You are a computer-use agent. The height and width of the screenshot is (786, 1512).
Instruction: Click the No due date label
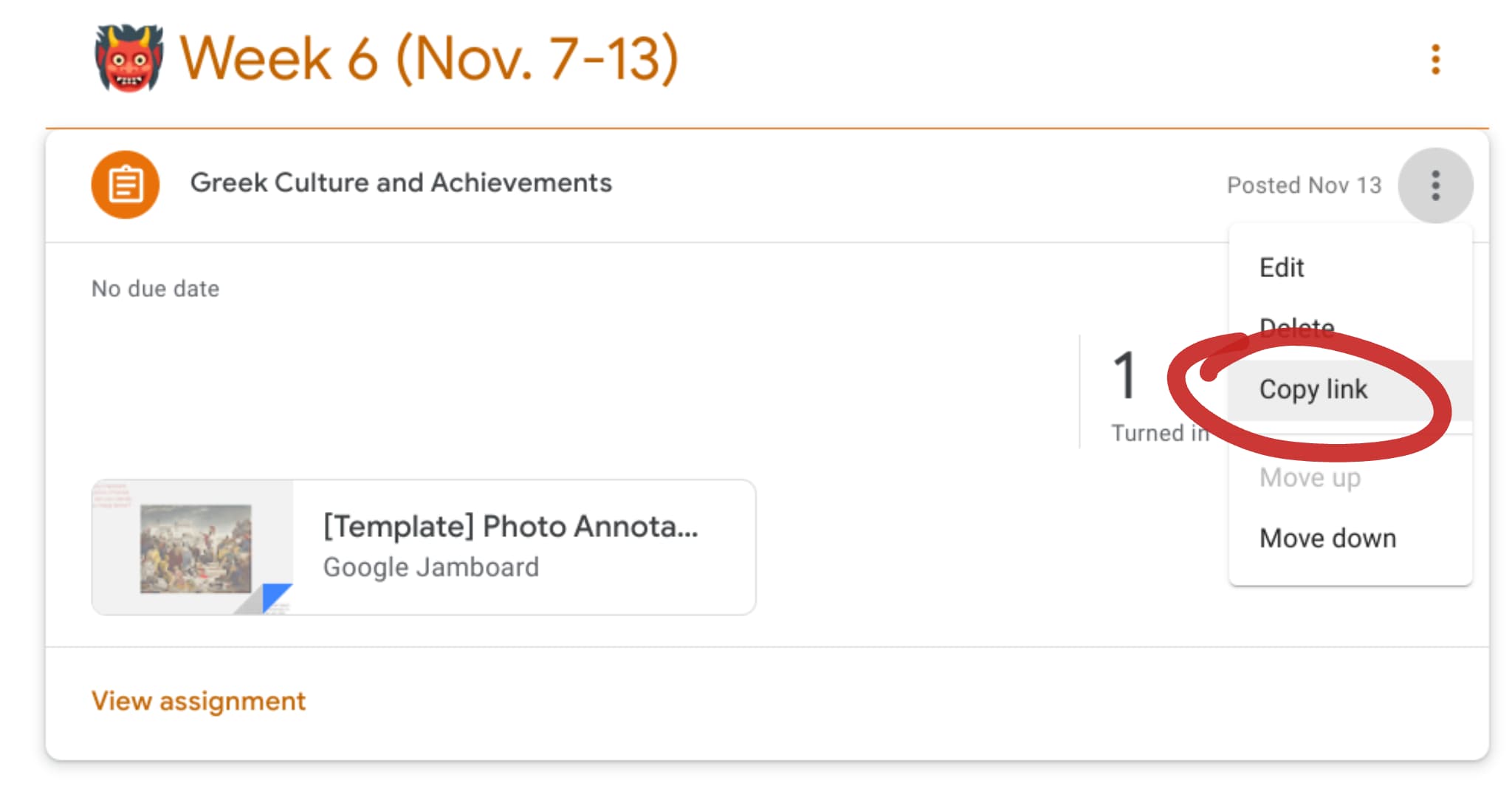point(155,289)
